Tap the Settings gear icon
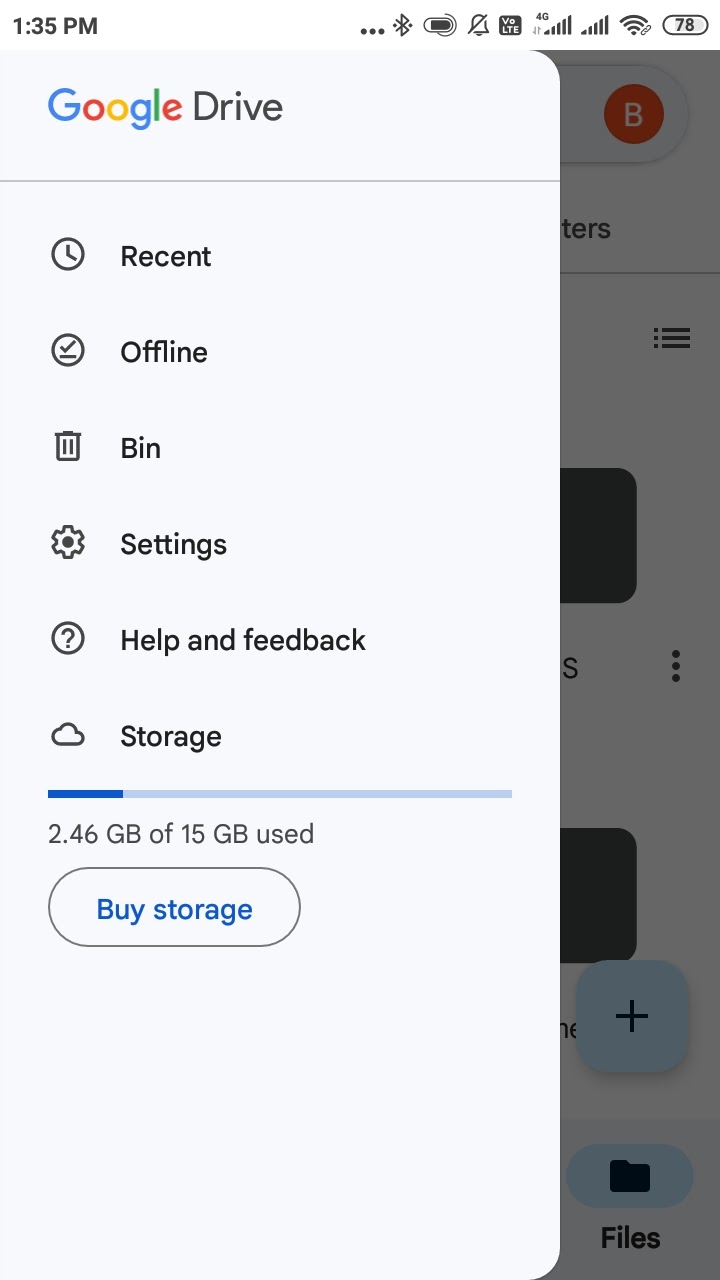The height and width of the screenshot is (1280, 720). pyautogui.click(x=68, y=543)
